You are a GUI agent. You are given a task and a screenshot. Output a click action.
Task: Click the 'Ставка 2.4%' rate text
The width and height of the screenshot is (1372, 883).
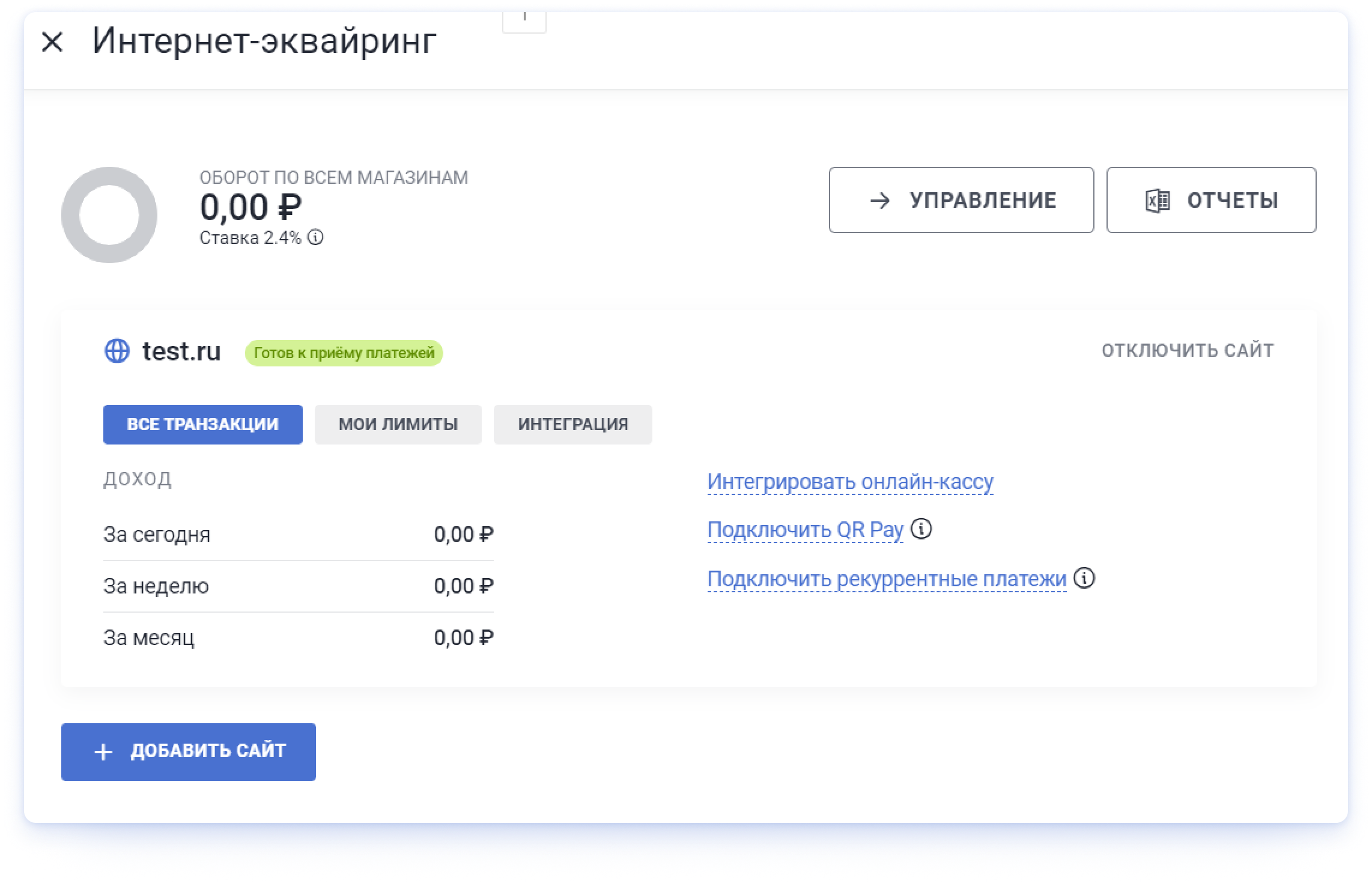(x=250, y=238)
